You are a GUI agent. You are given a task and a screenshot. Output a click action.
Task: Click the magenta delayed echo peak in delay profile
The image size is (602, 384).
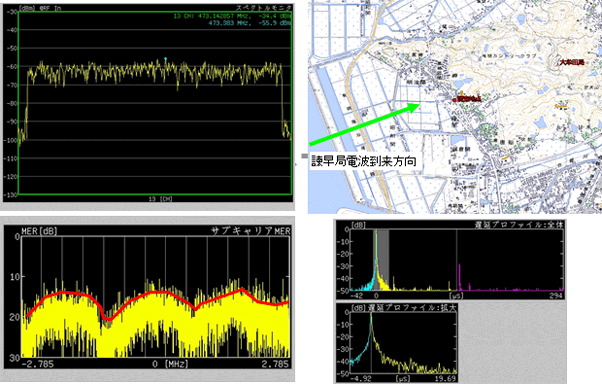click(460, 276)
